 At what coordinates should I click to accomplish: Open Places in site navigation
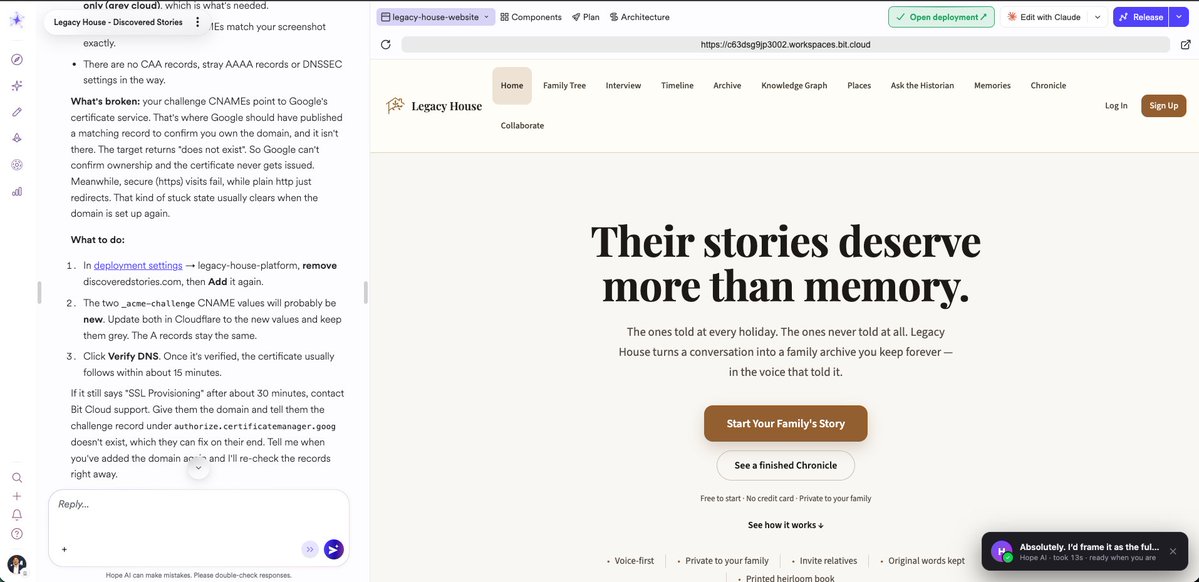859,86
